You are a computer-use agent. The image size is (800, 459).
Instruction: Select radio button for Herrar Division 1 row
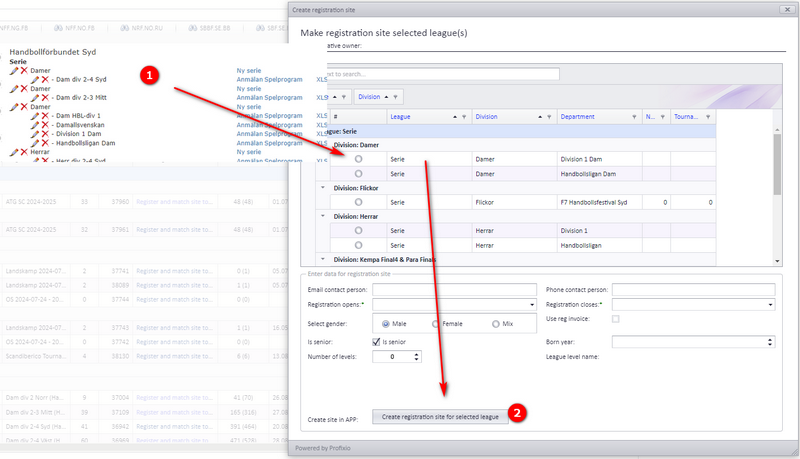coord(359,231)
